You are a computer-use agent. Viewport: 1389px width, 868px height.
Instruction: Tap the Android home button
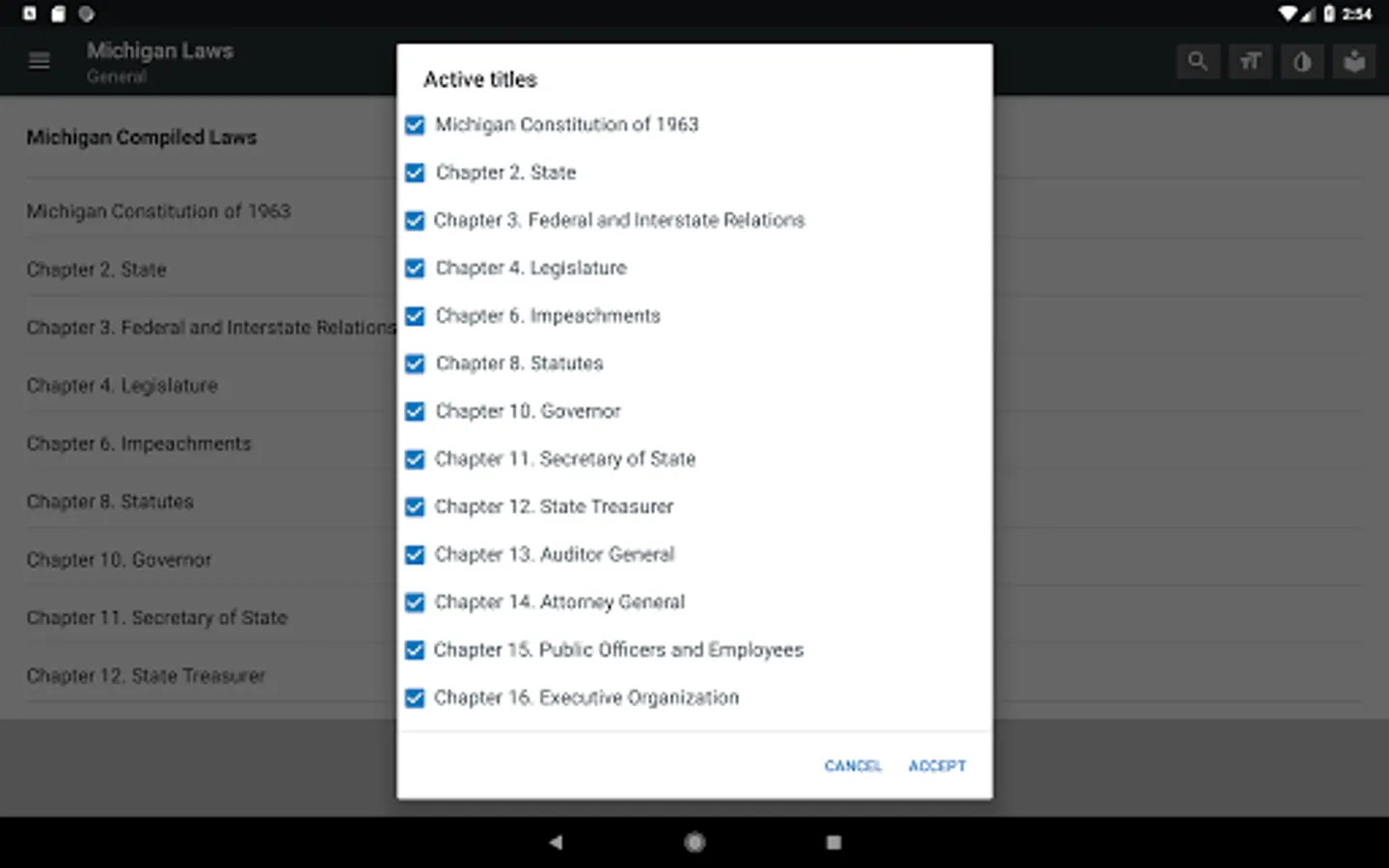tap(694, 842)
